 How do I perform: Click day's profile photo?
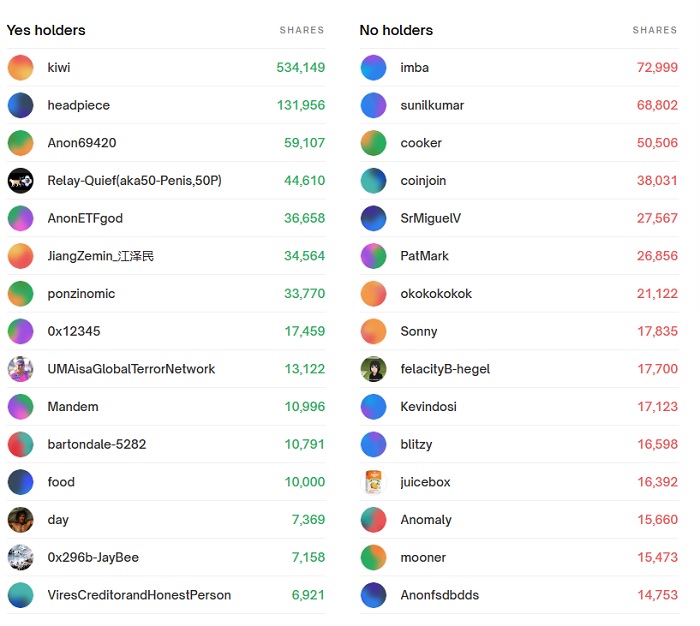[21, 520]
